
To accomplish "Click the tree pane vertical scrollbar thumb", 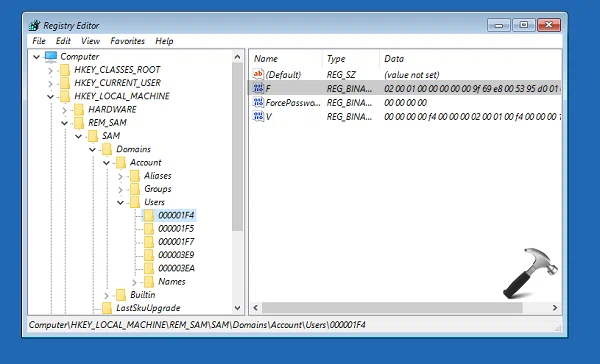I will point(237,147).
